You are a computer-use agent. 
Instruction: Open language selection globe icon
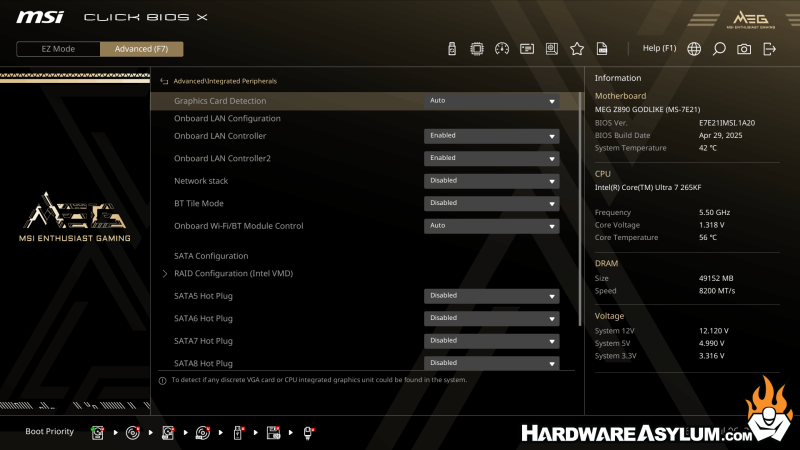[x=694, y=49]
